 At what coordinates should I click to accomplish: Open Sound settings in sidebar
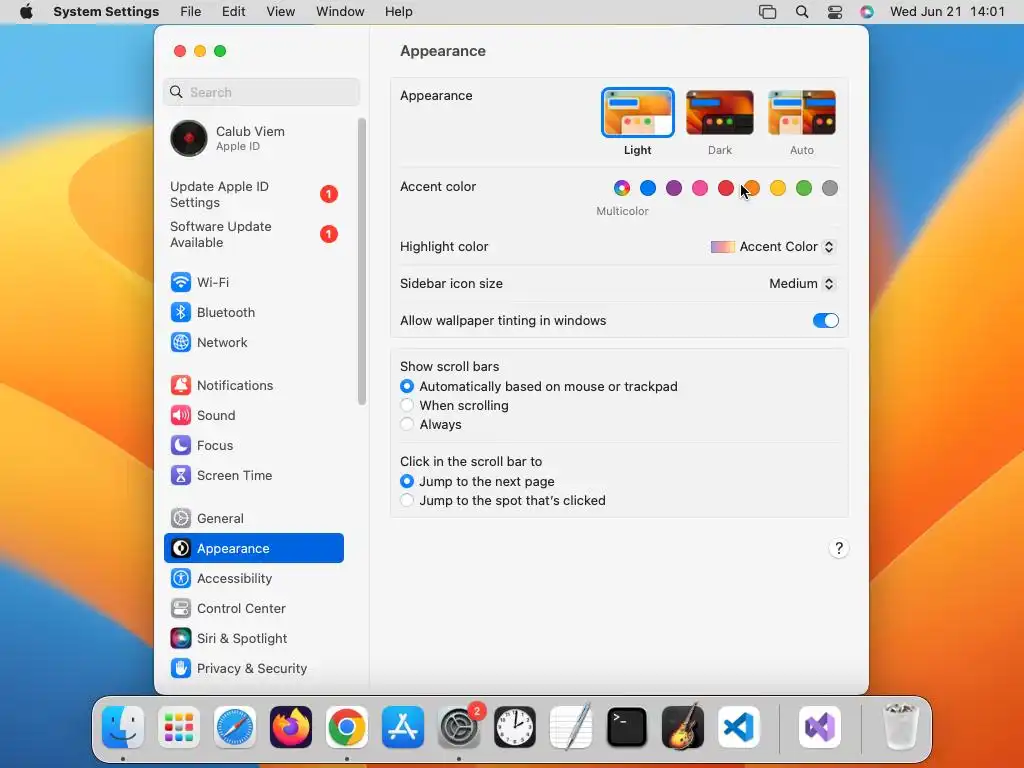[253, 415]
